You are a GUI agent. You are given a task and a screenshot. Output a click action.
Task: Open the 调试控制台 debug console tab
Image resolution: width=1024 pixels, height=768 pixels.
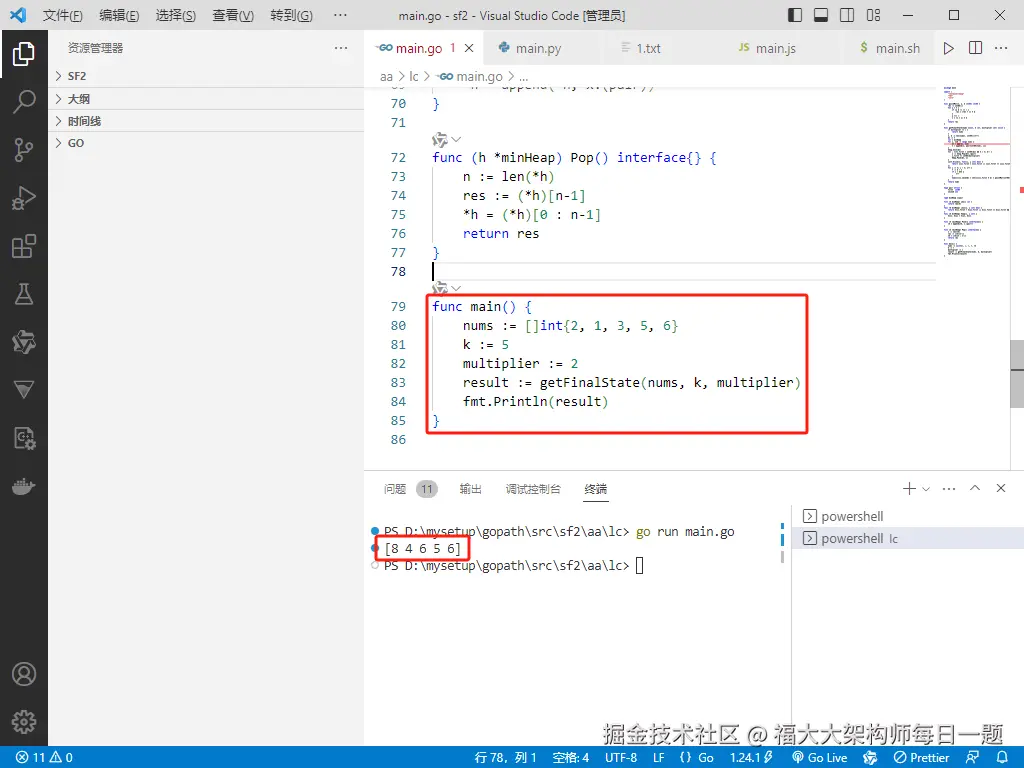tap(533, 489)
